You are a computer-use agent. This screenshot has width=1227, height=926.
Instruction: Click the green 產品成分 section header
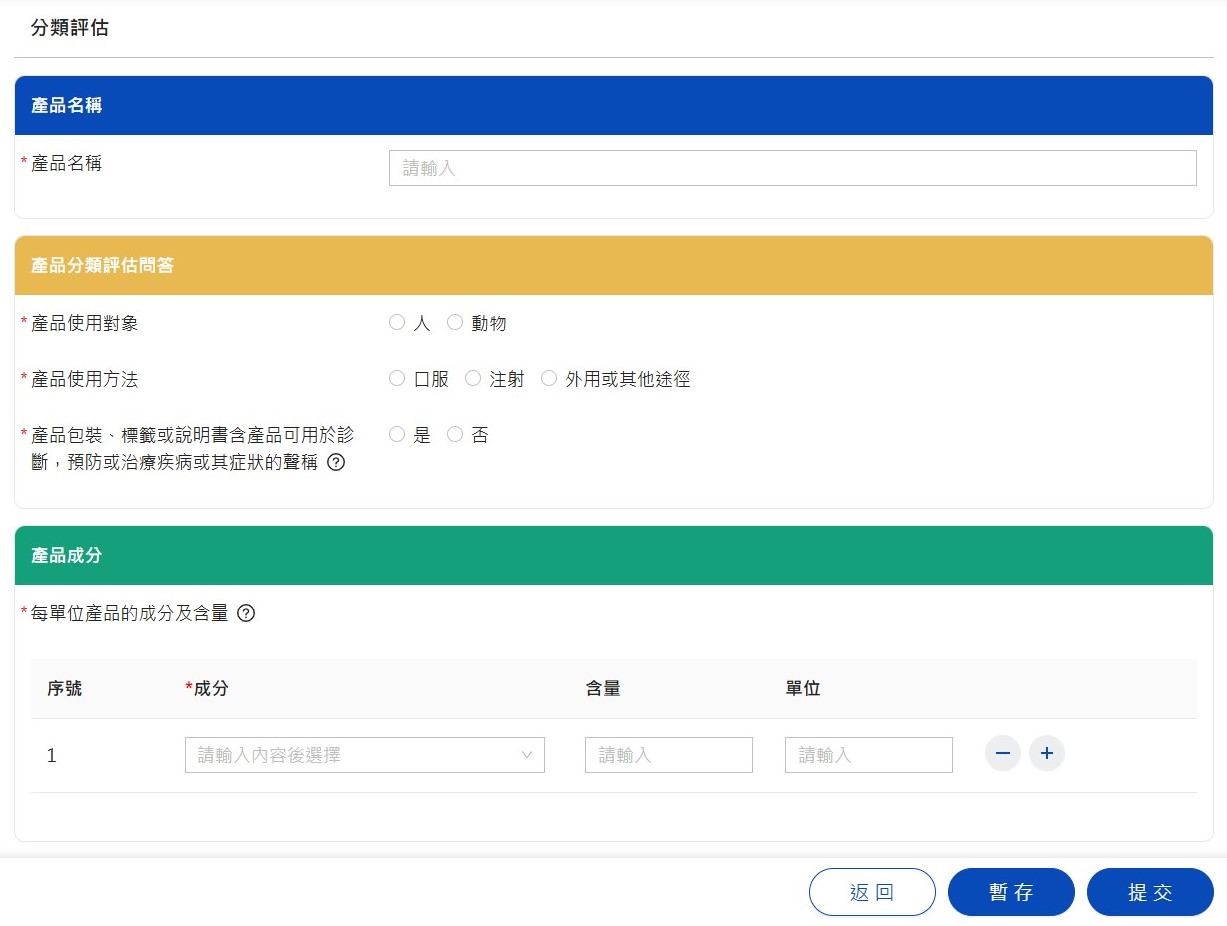(613, 555)
